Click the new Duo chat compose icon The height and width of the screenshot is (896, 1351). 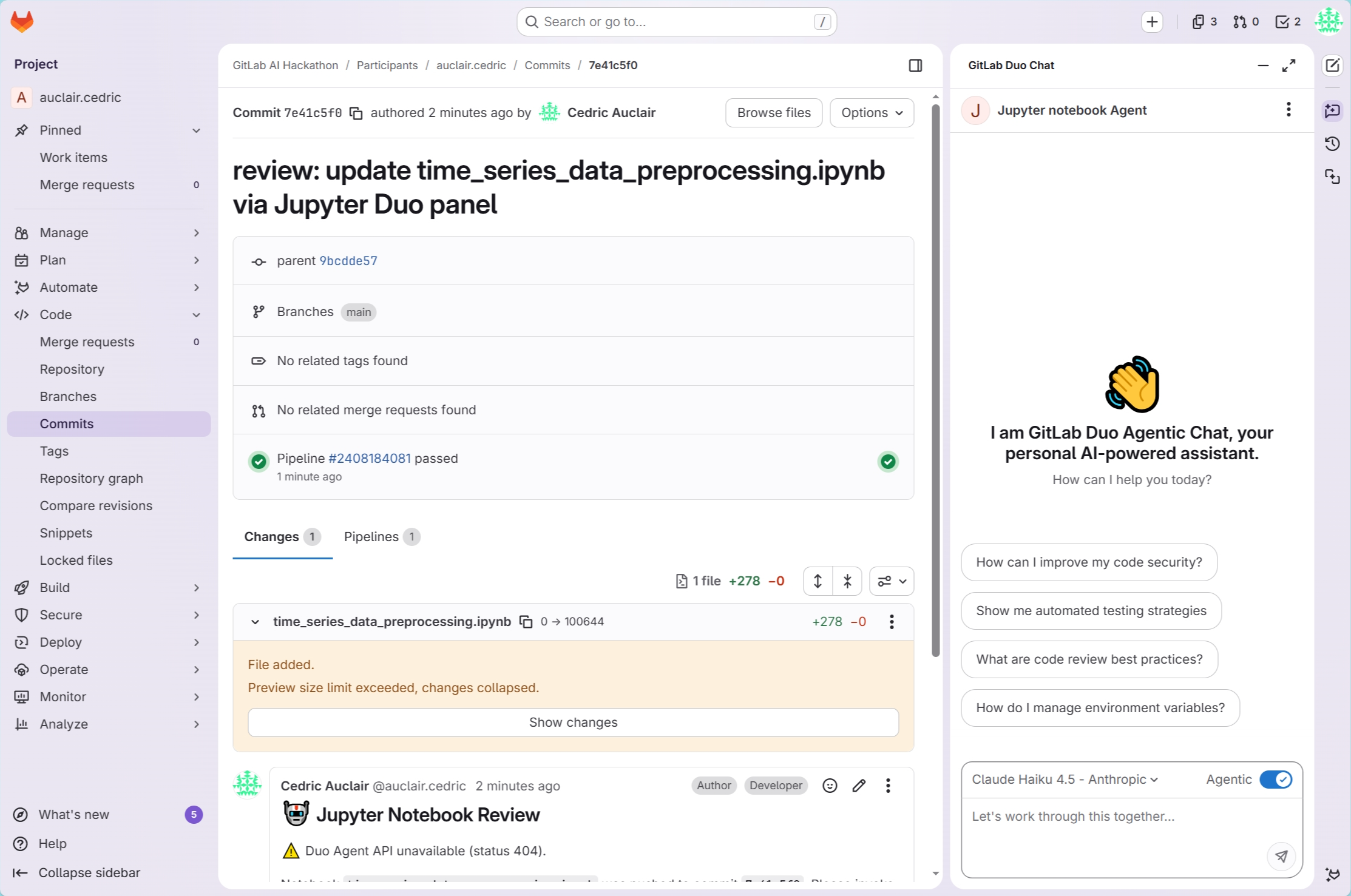tap(1332, 66)
